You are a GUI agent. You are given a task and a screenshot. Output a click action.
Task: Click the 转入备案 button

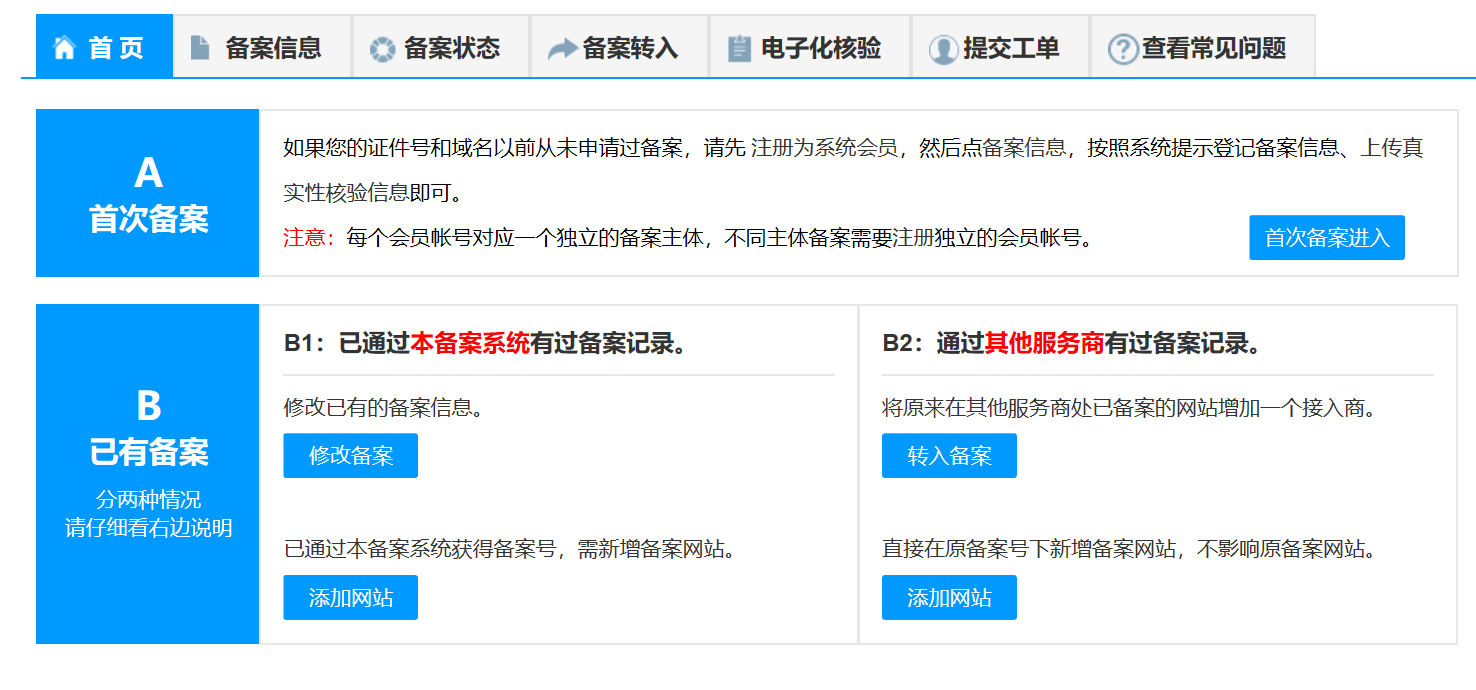pos(949,456)
